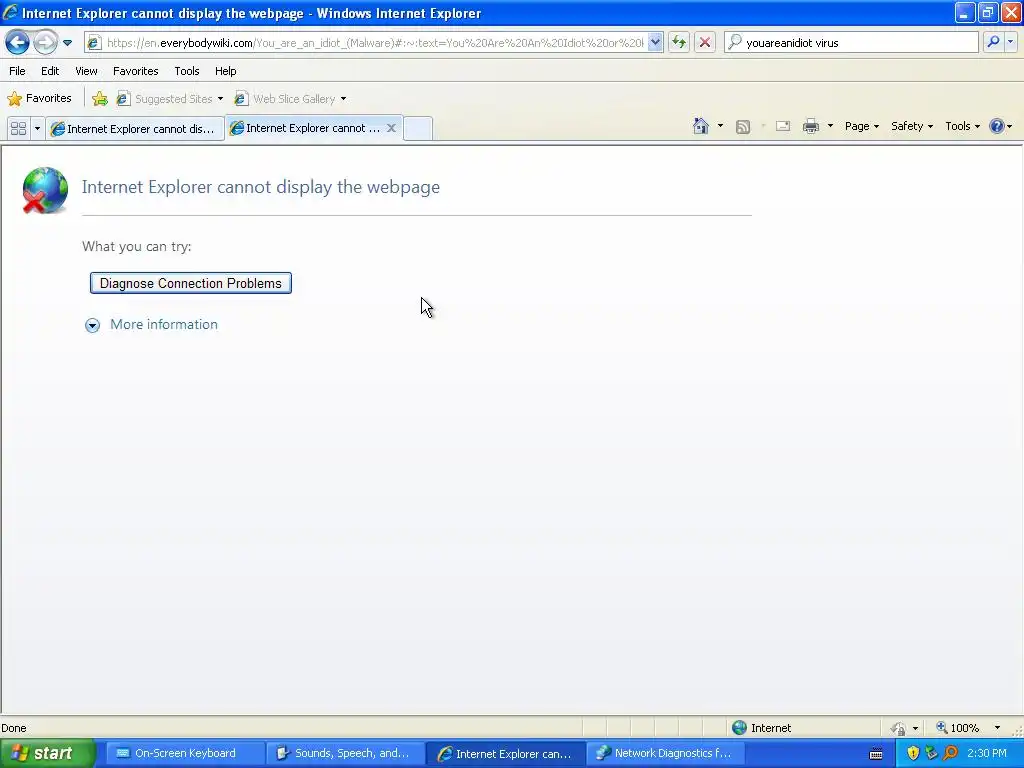Open the tab list dropdown arrow
1024x768 pixels.
point(37,129)
